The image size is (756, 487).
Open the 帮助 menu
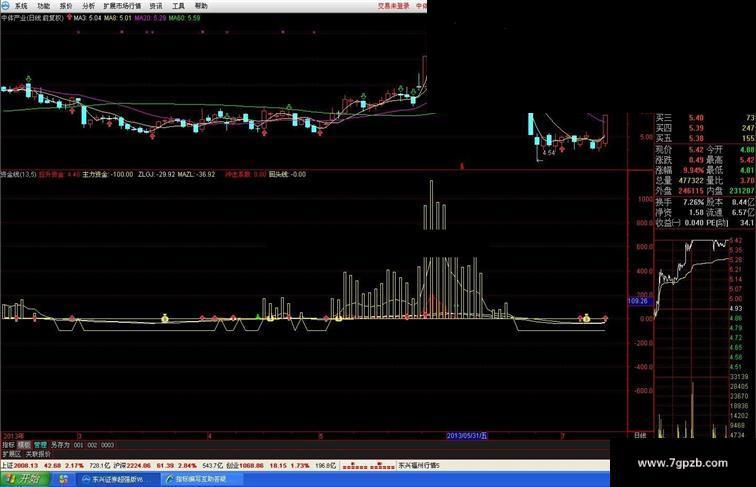[201, 6]
